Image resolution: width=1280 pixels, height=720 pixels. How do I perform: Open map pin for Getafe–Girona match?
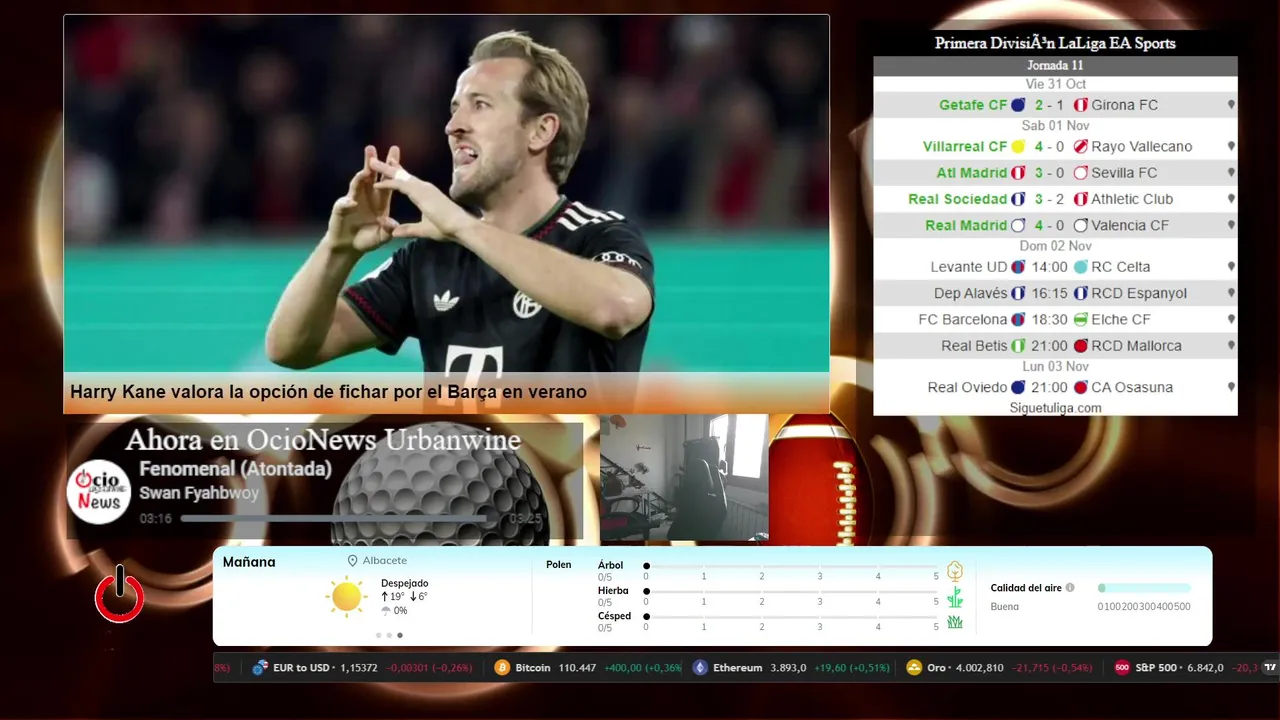[1231, 104]
